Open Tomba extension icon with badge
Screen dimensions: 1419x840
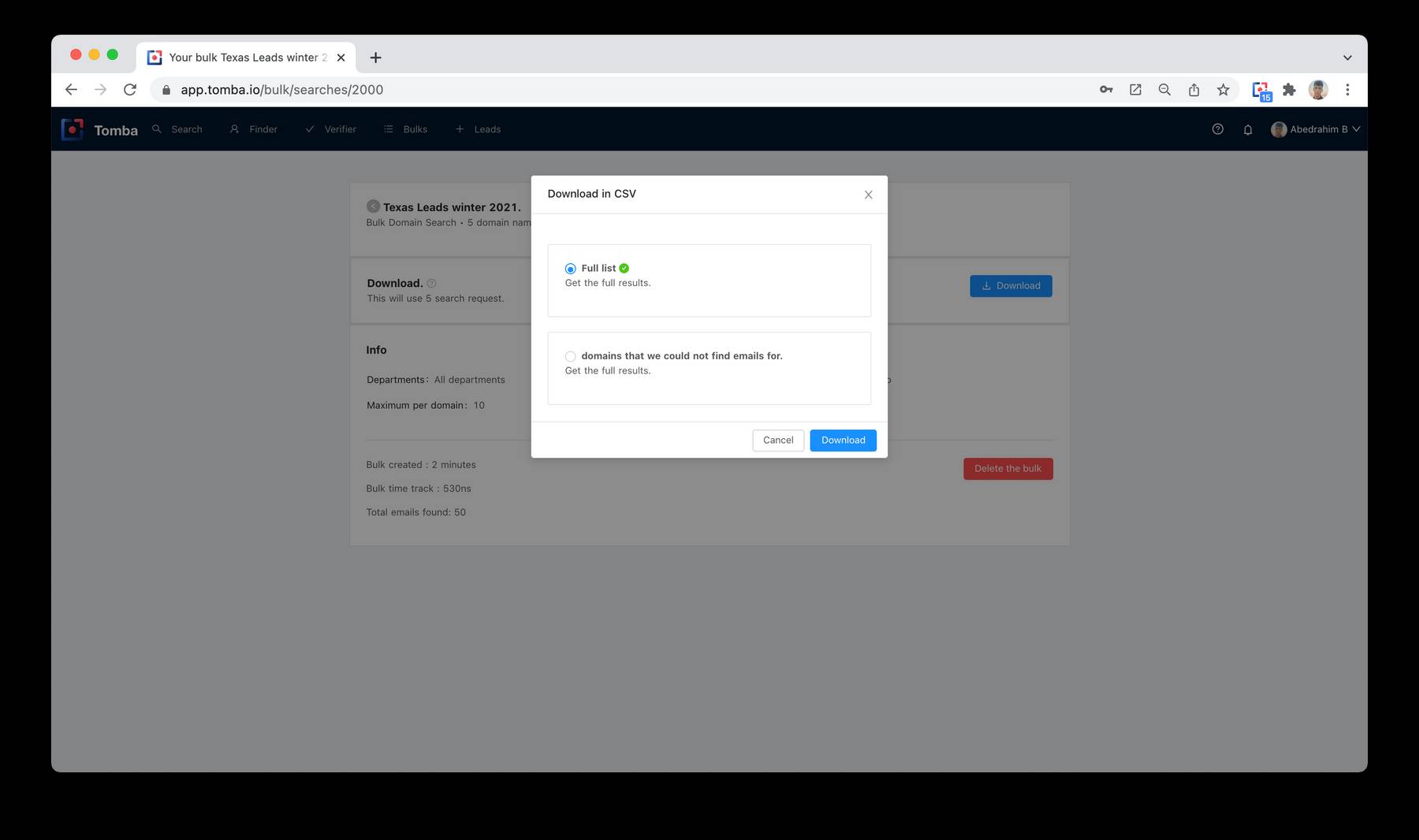[x=1261, y=91]
